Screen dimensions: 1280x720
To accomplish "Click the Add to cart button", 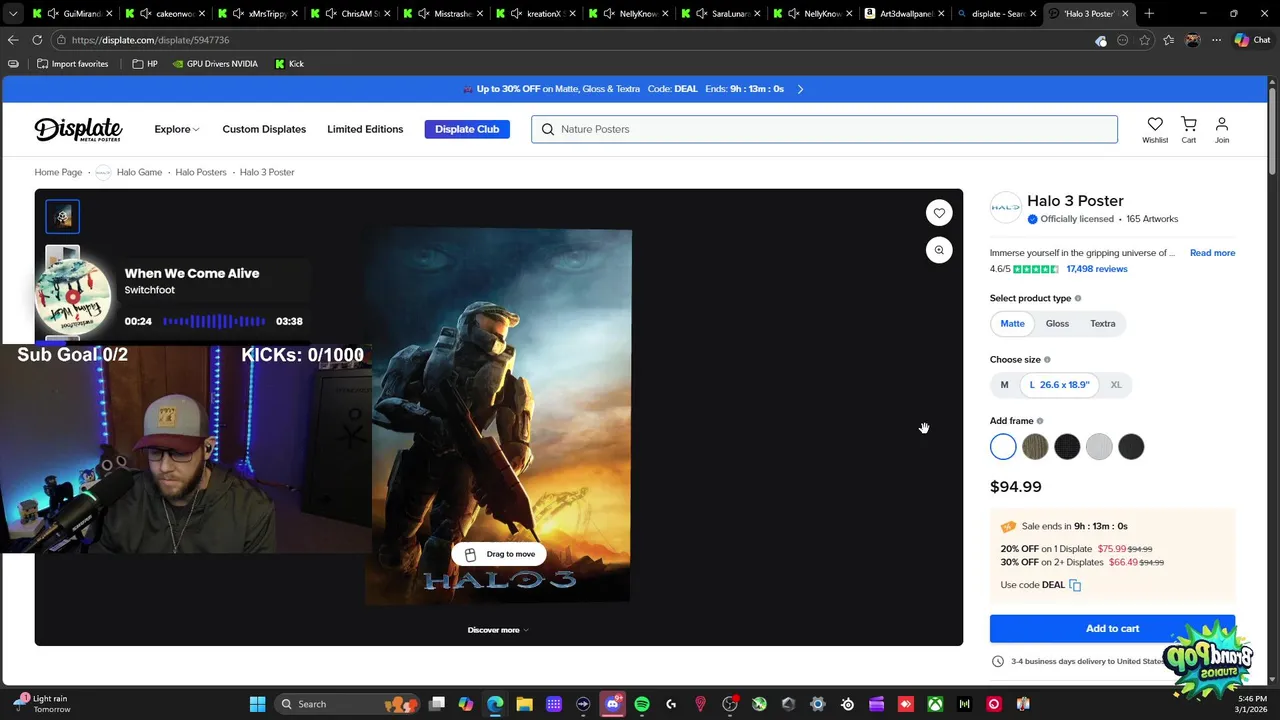I will (x=1112, y=628).
